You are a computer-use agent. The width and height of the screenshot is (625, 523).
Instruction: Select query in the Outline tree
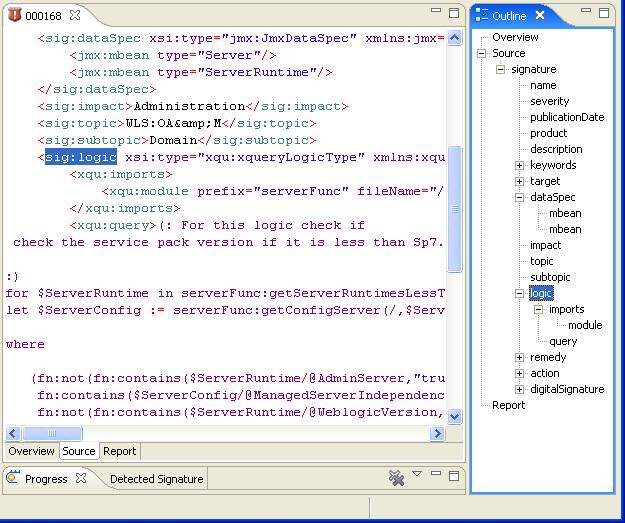pyautogui.click(x=562, y=341)
